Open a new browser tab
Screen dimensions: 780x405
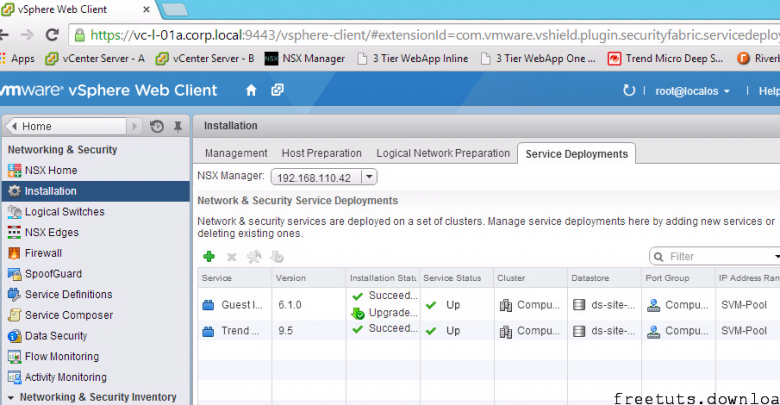(175, 9)
